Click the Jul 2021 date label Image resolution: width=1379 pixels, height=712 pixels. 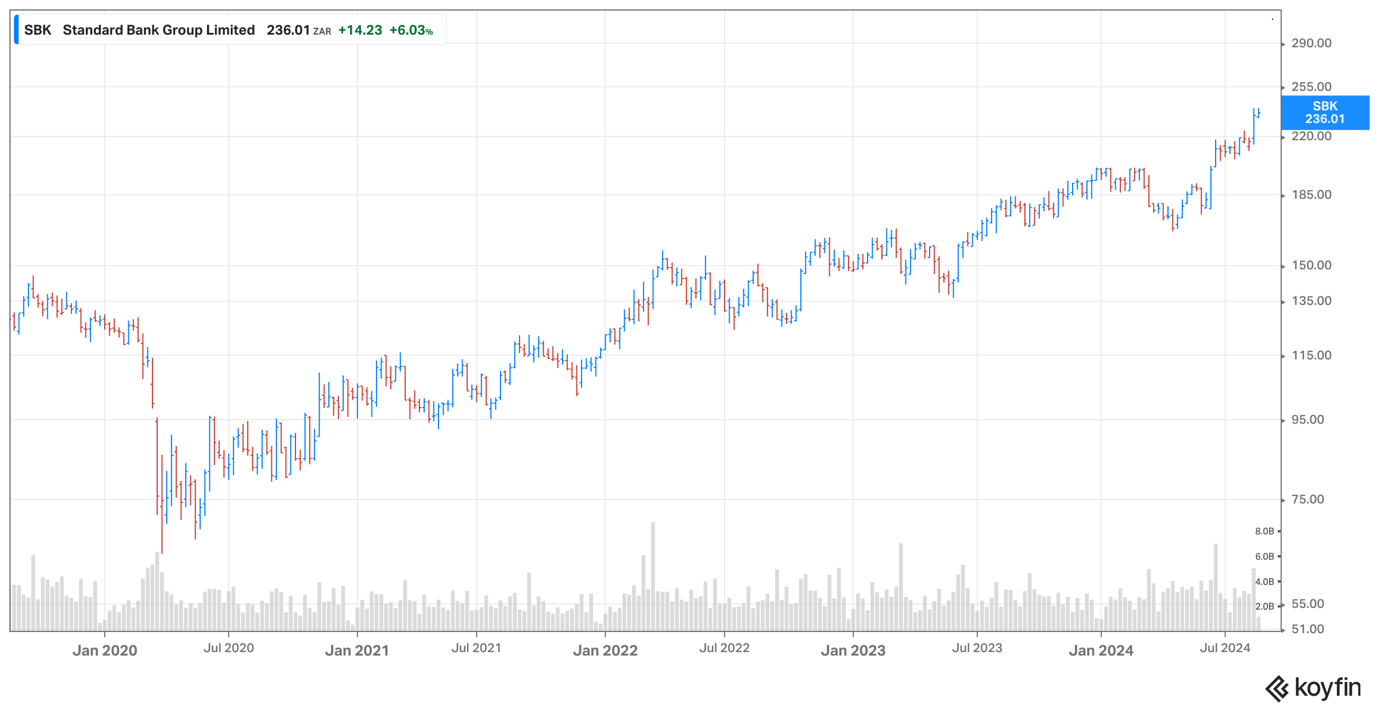click(x=476, y=648)
